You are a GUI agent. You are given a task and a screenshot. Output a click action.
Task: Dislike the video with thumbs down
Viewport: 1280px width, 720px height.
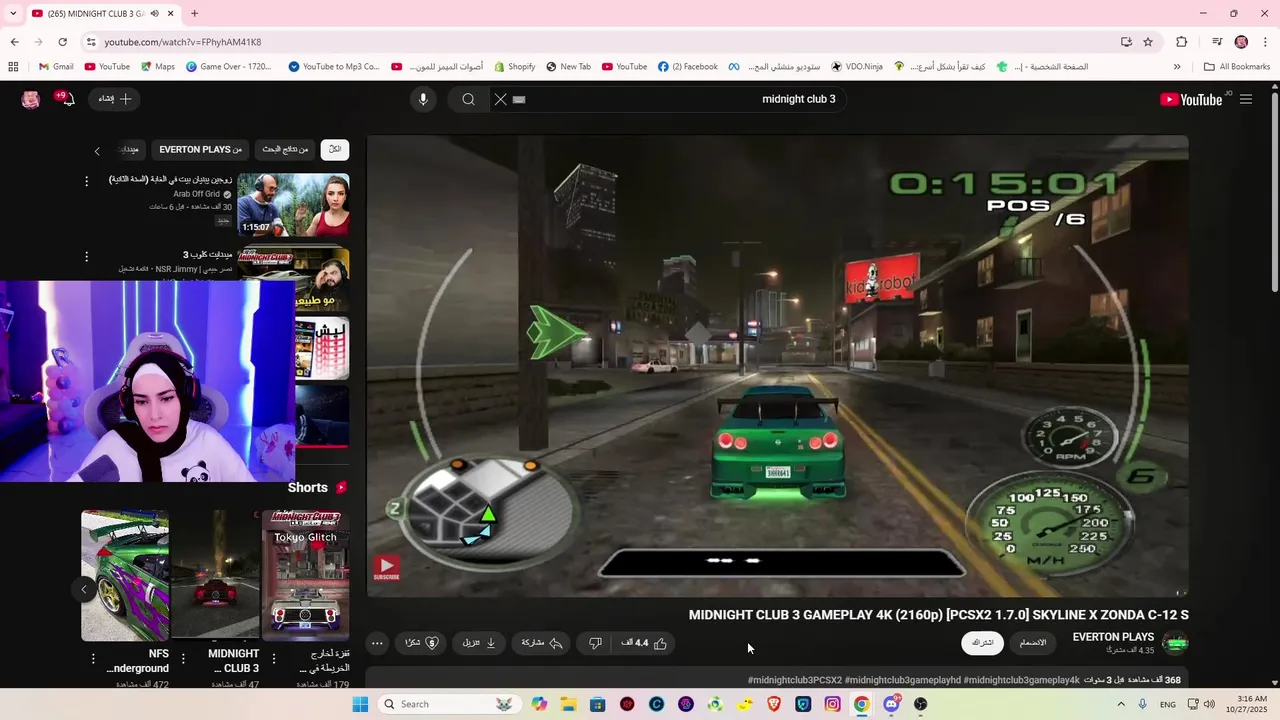(595, 643)
